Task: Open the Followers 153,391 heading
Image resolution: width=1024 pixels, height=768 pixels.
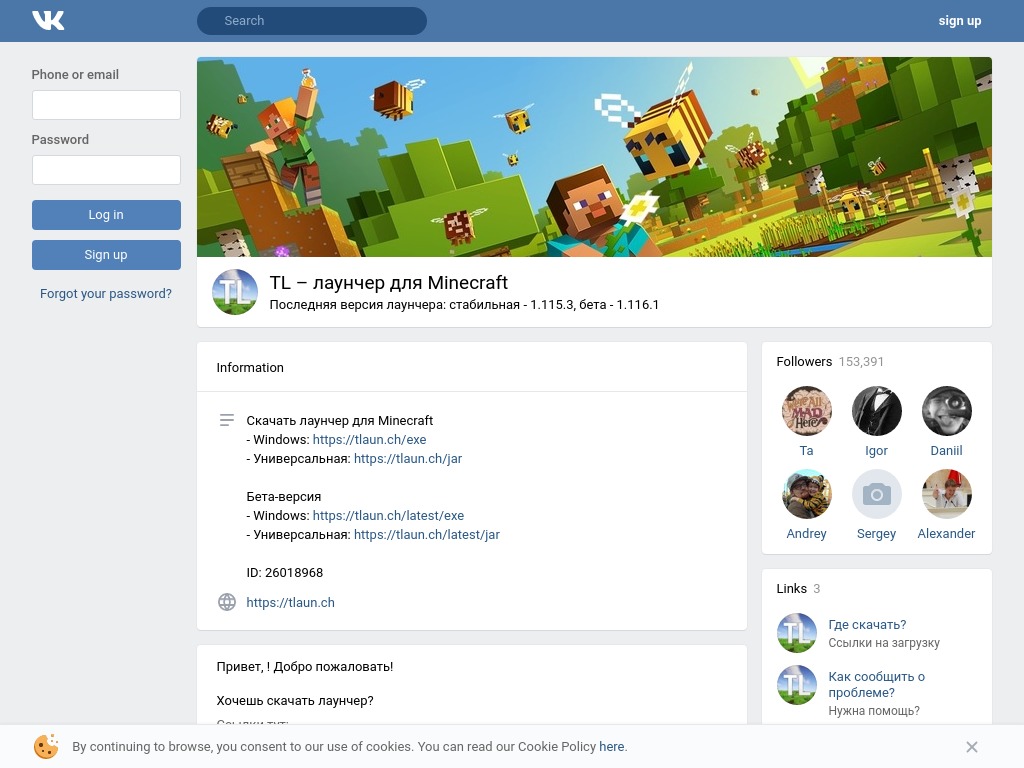Action: [x=829, y=361]
